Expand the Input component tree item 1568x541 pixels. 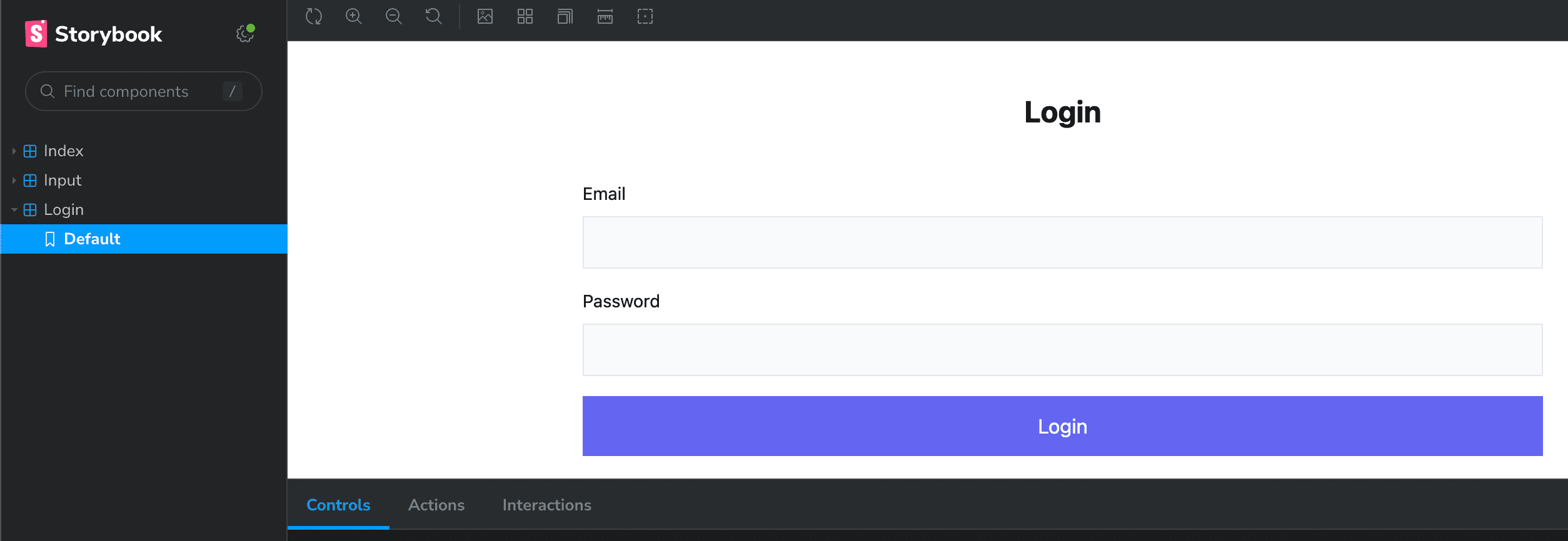[63, 181]
